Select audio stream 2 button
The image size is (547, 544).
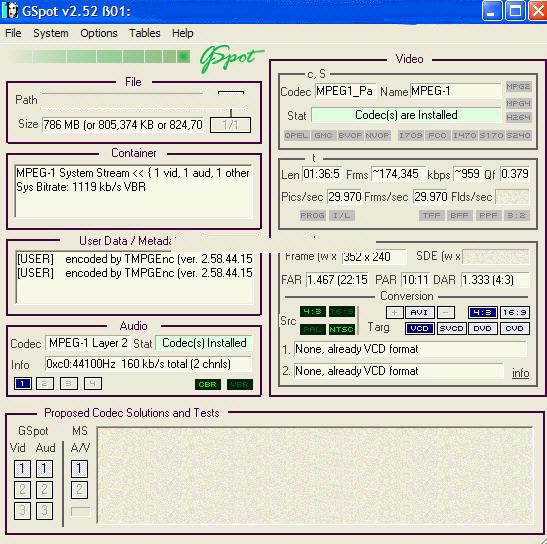point(45,384)
